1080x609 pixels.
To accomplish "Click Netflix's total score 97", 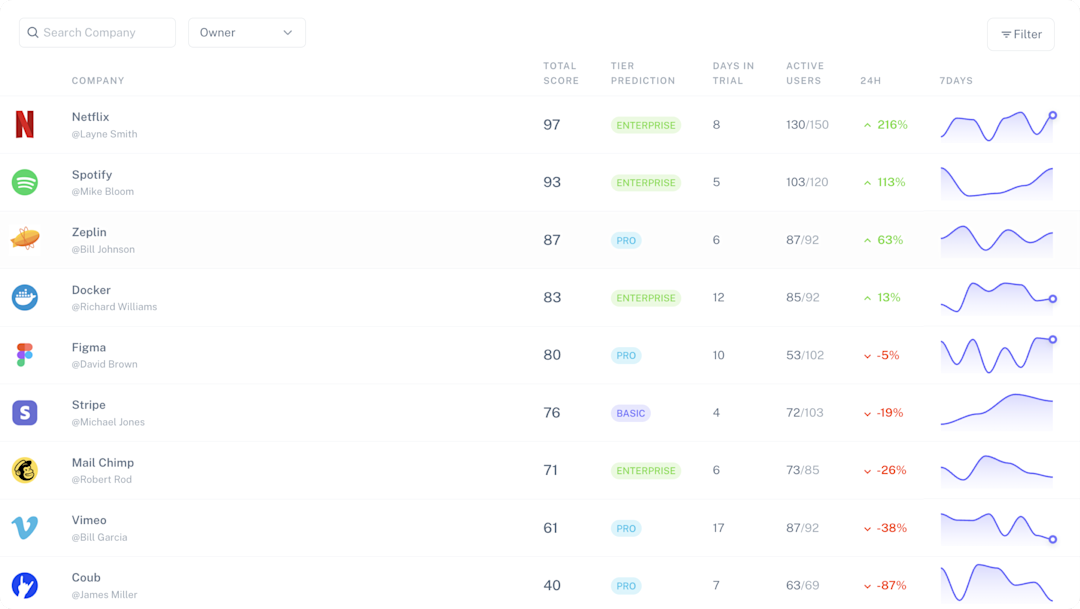I will pyautogui.click(x=552, y=125).
